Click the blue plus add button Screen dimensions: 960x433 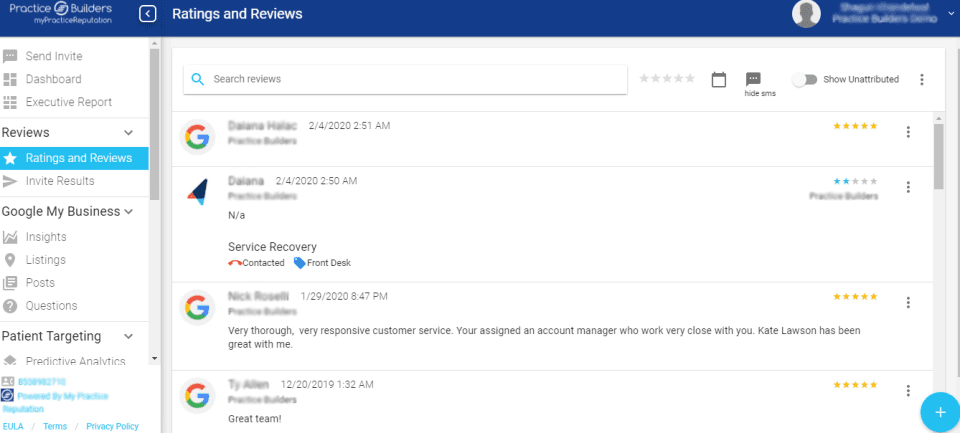pyautogui.click(x=940, y=413)
